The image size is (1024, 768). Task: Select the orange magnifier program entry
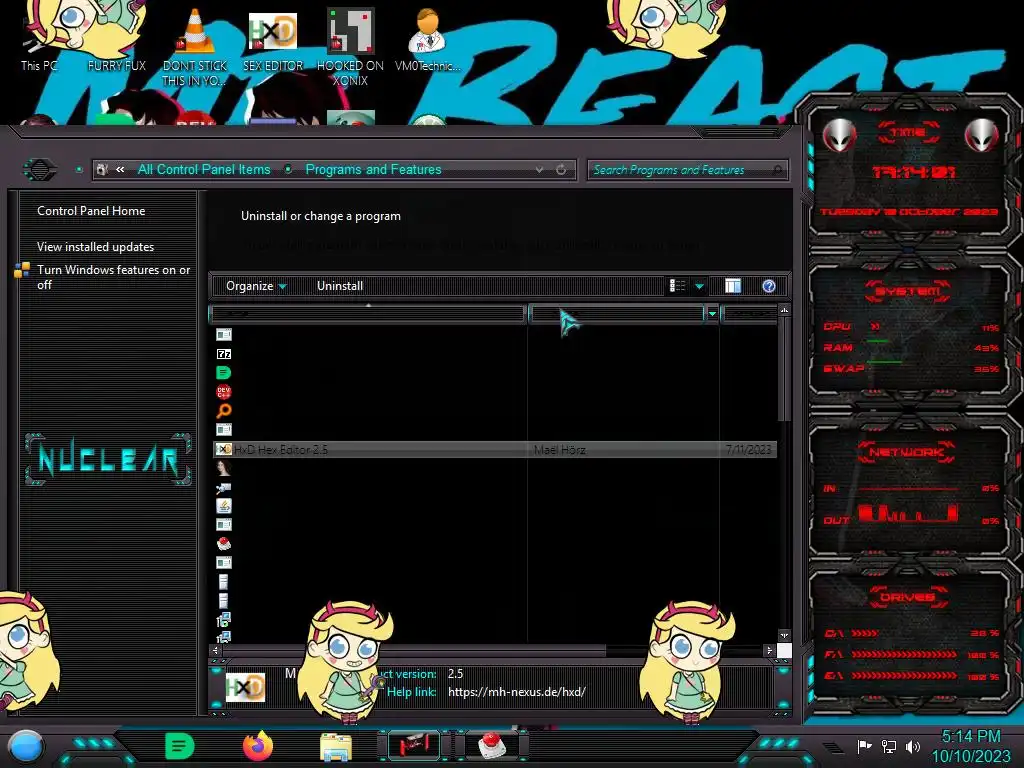point(223,411)
